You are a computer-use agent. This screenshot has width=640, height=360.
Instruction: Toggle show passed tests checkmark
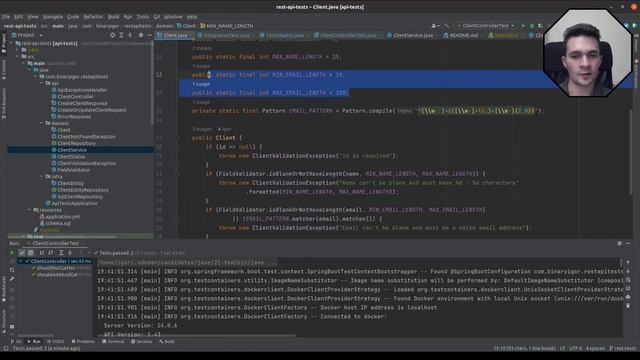pos(22,253)
